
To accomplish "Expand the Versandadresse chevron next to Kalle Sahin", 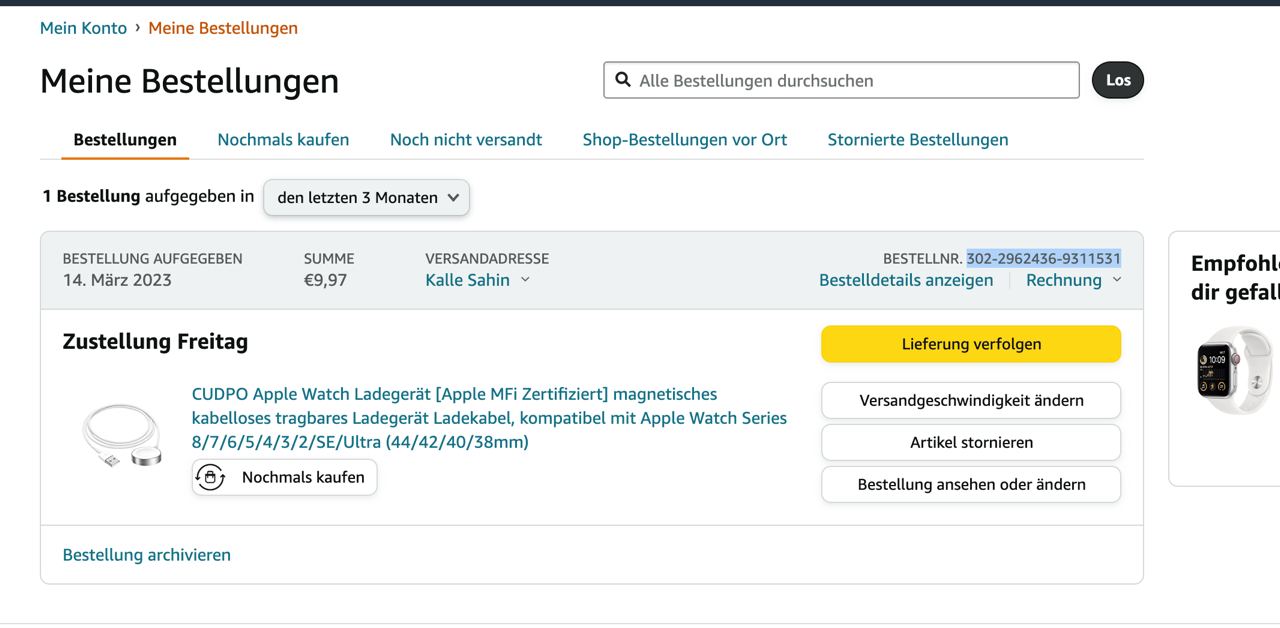I will [x=525, y=280].
